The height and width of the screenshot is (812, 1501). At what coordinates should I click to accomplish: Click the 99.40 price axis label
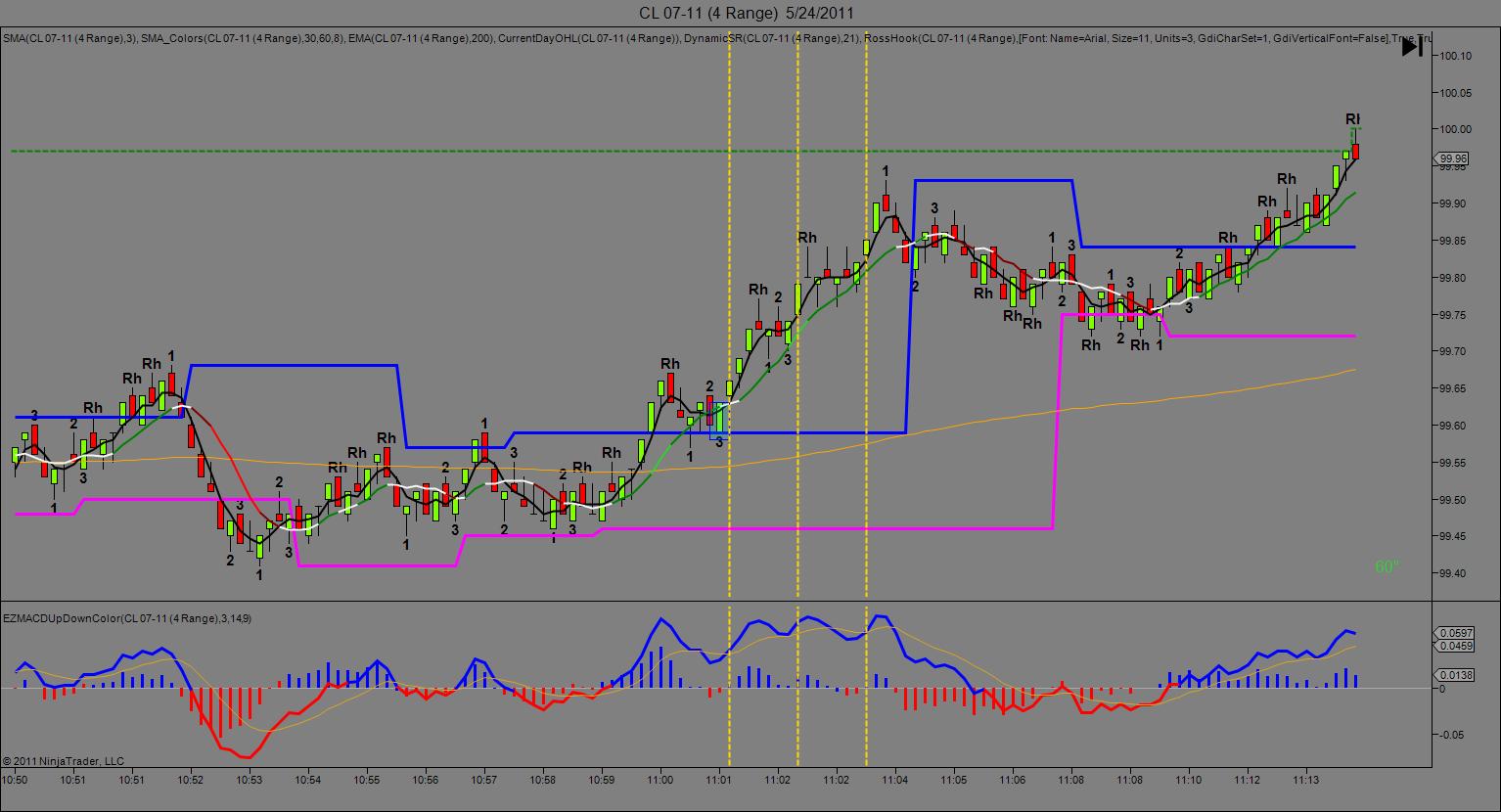pos(1454,573)
